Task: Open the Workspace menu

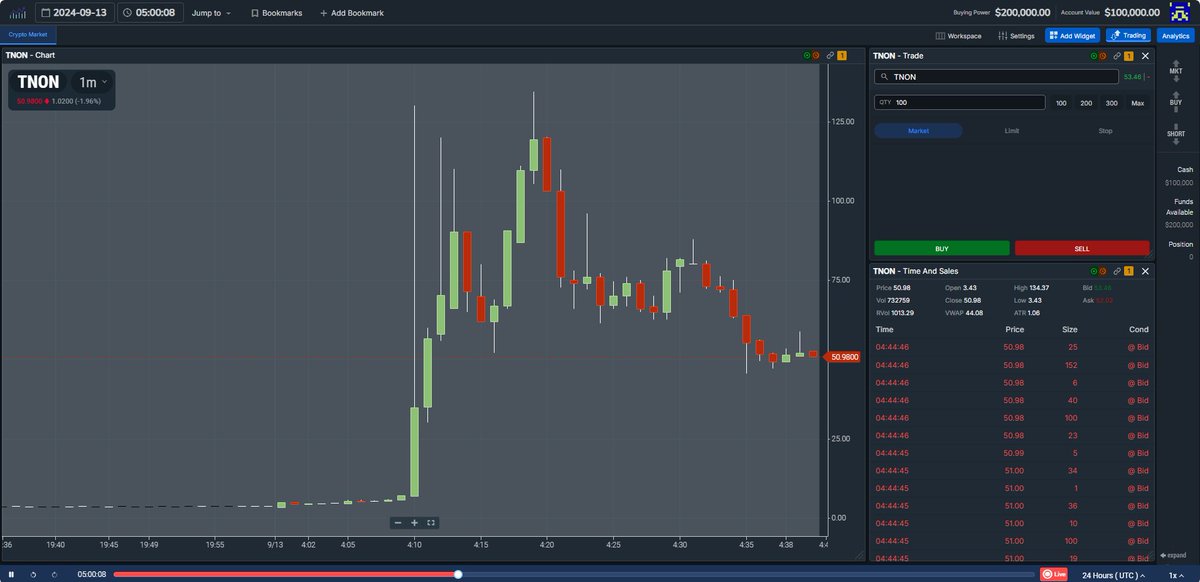Action: click(x=958, y=35)
